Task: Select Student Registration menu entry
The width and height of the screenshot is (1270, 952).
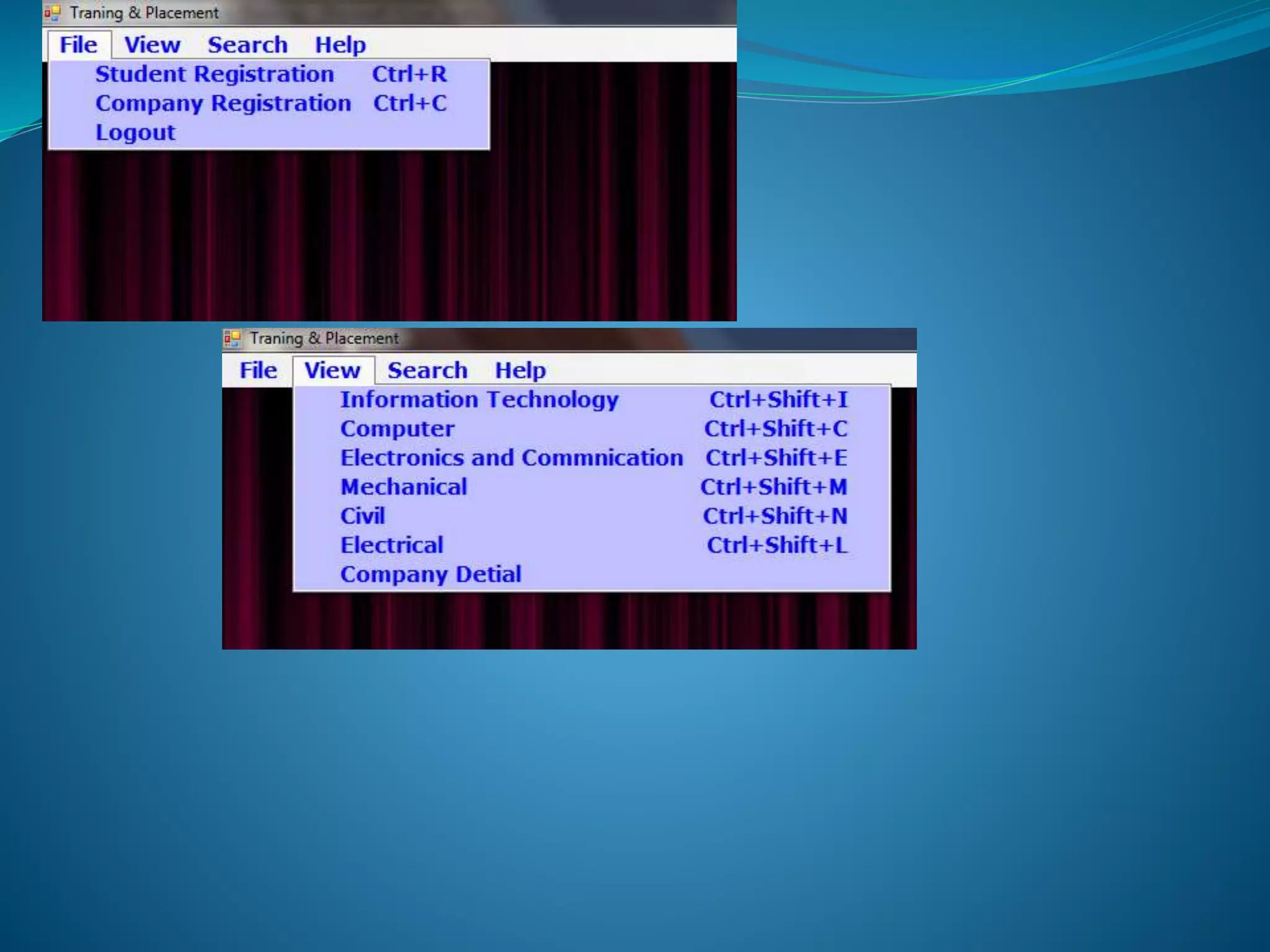Action: [x=215, y=74]
